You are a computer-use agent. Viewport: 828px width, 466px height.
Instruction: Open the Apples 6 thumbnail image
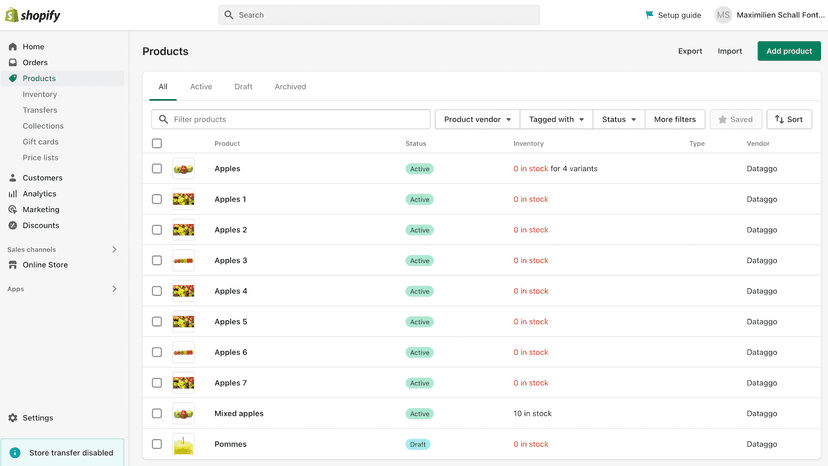(x=183, y=352)
